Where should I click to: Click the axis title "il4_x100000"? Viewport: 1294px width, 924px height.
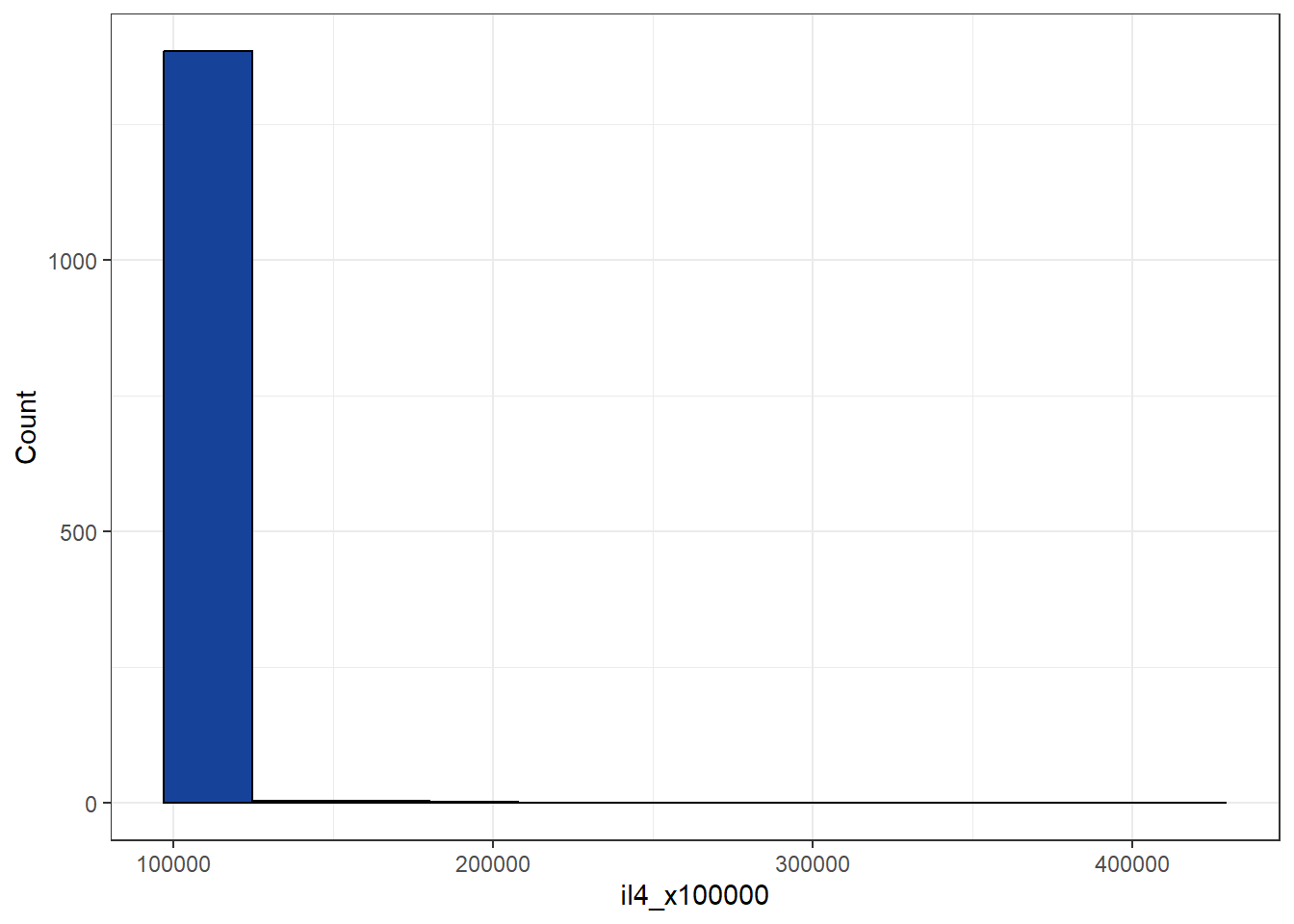(694, 896)
